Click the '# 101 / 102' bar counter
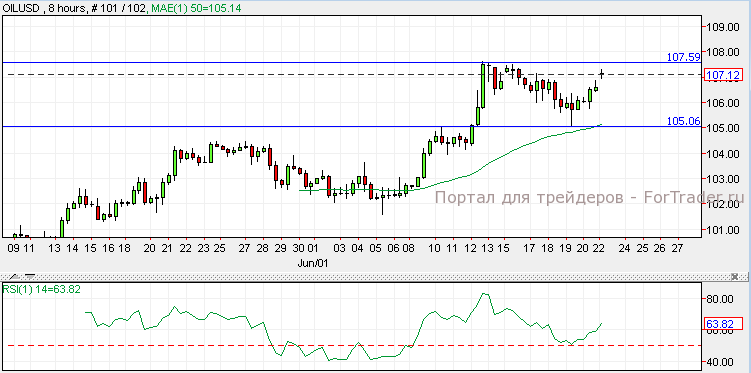This screenshot has width=751, height=373. [118, 8]
